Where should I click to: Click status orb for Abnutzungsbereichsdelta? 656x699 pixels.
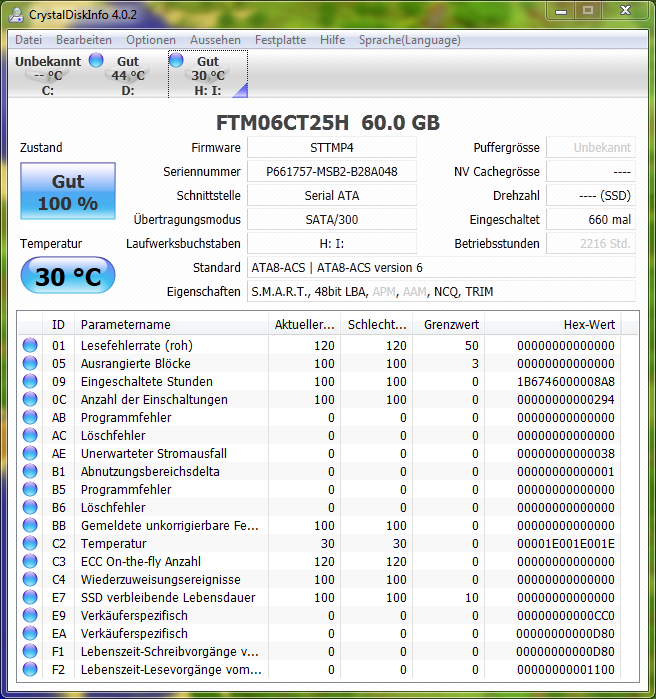(30, 471)
